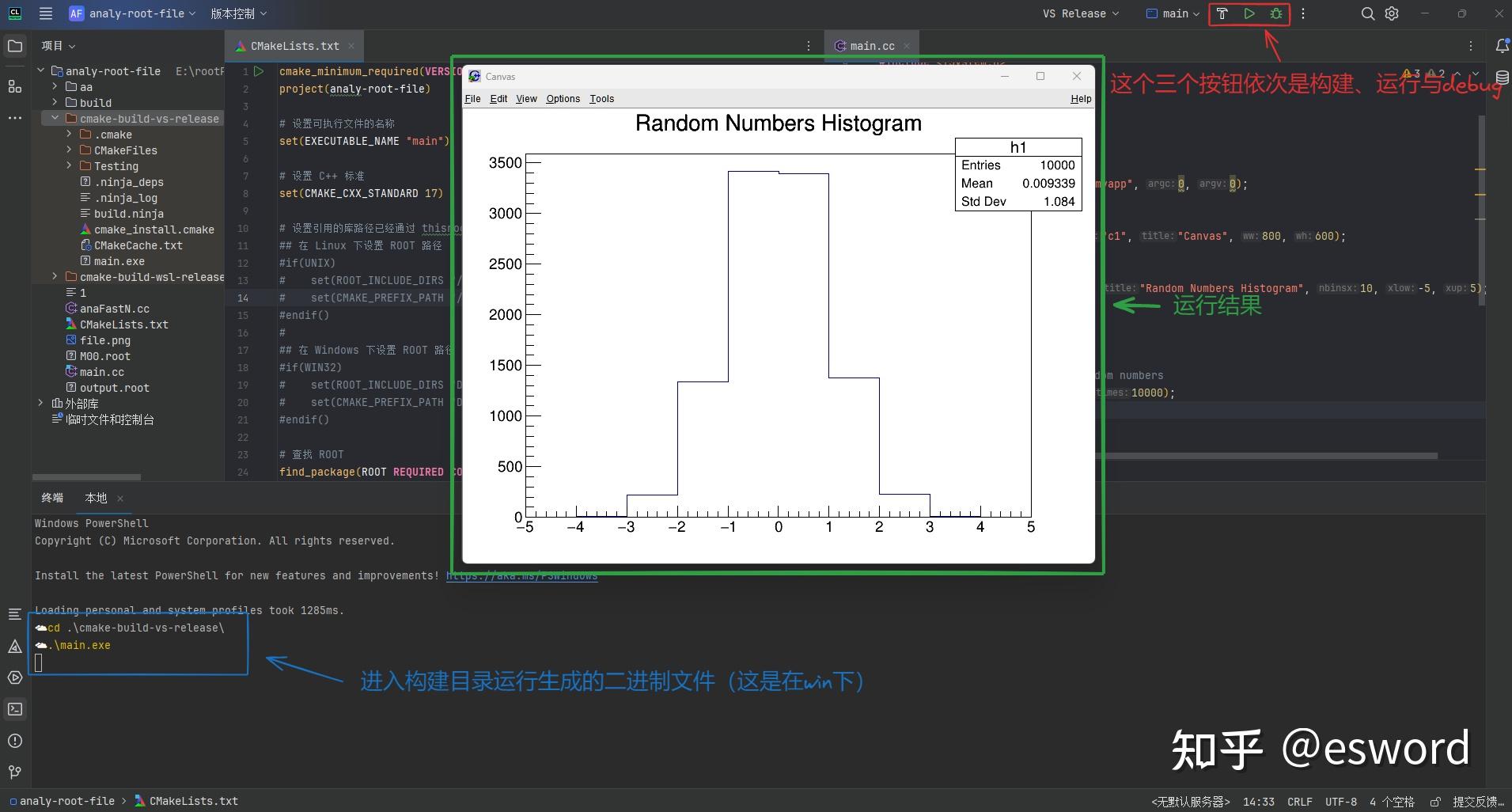Open the Project tool window folder icon
Screen dimensions: 1512x812
(14, 45)
